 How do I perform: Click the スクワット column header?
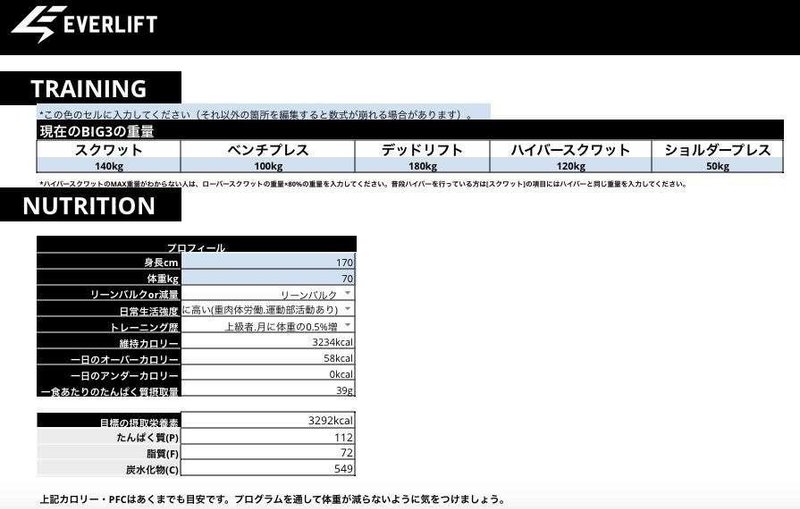click(x=109, y=149)
